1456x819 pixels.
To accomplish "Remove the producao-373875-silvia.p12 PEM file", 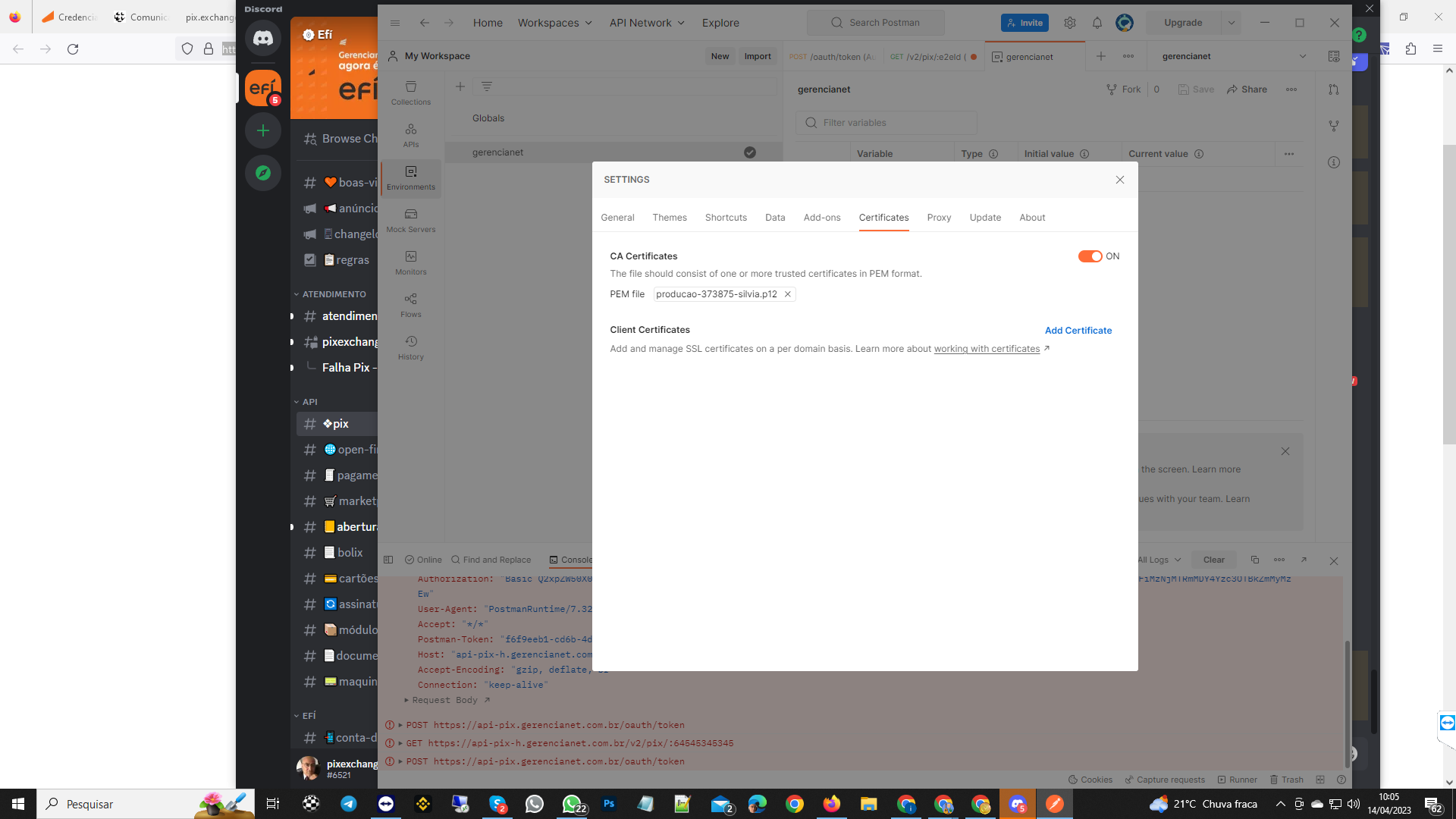I will (x=787, y=294).
